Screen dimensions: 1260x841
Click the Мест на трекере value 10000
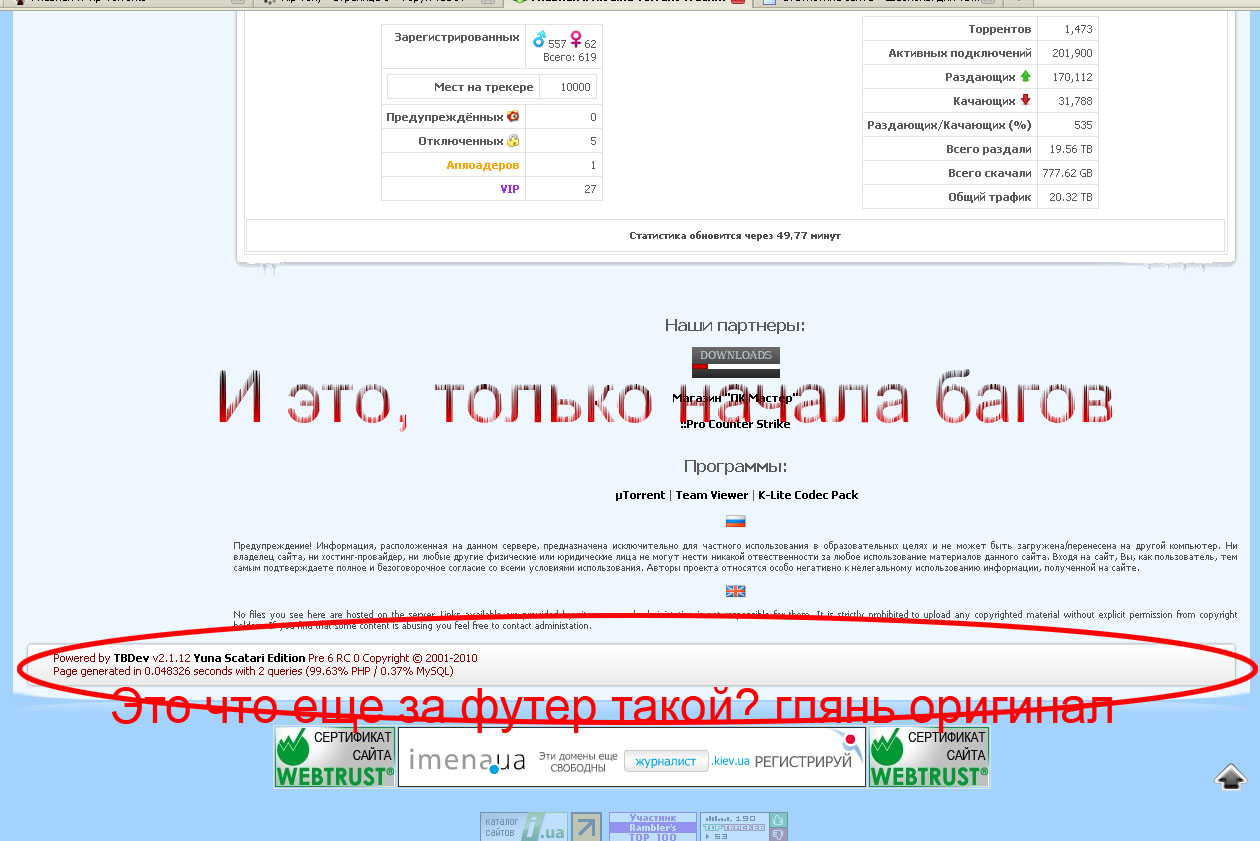(x=575, y=87)
